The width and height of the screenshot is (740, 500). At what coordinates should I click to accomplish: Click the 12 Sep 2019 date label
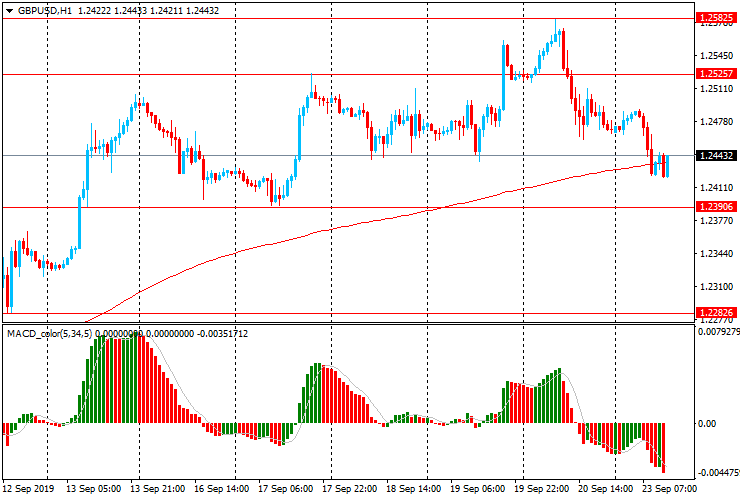click(28, 489)
